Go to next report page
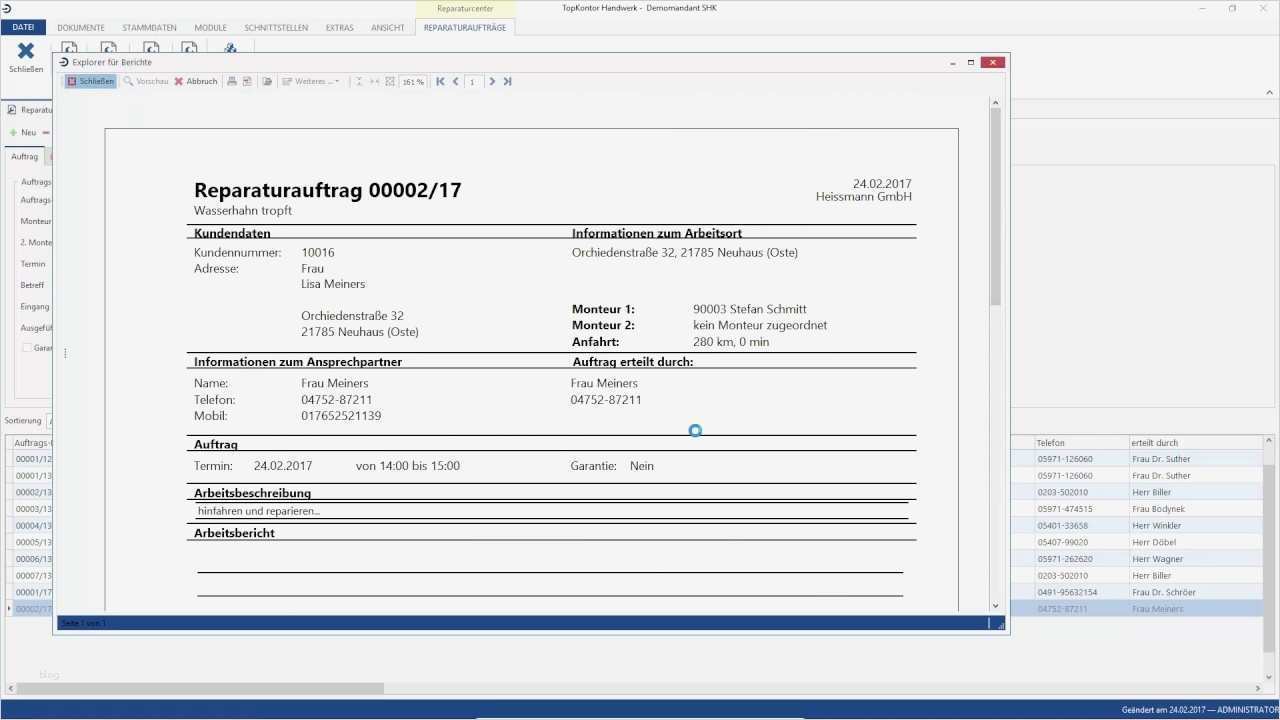The width and height of the screenshot is (1280, 720). click(x=492, y=81)
